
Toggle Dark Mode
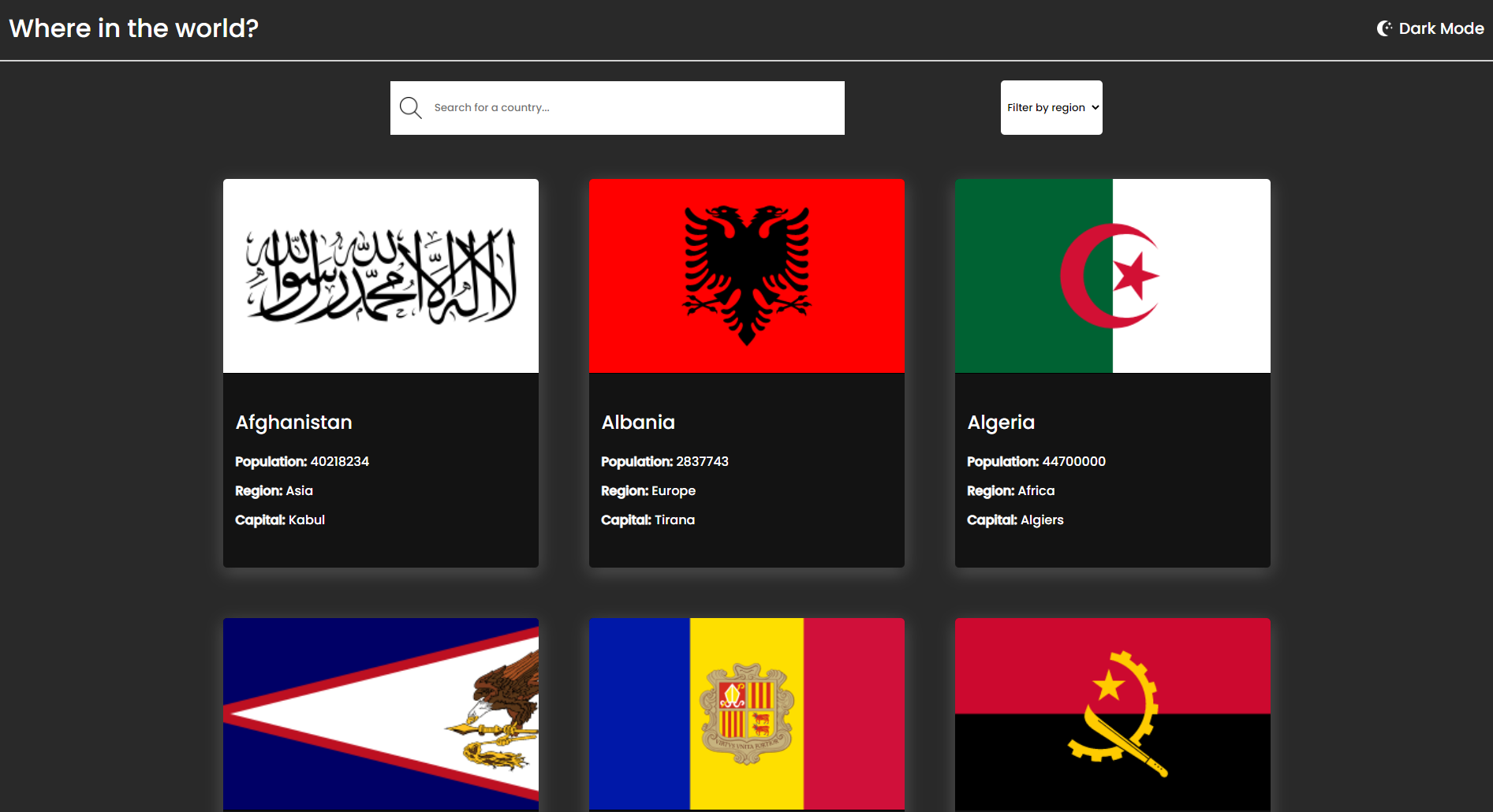(x=1429, y=28)
